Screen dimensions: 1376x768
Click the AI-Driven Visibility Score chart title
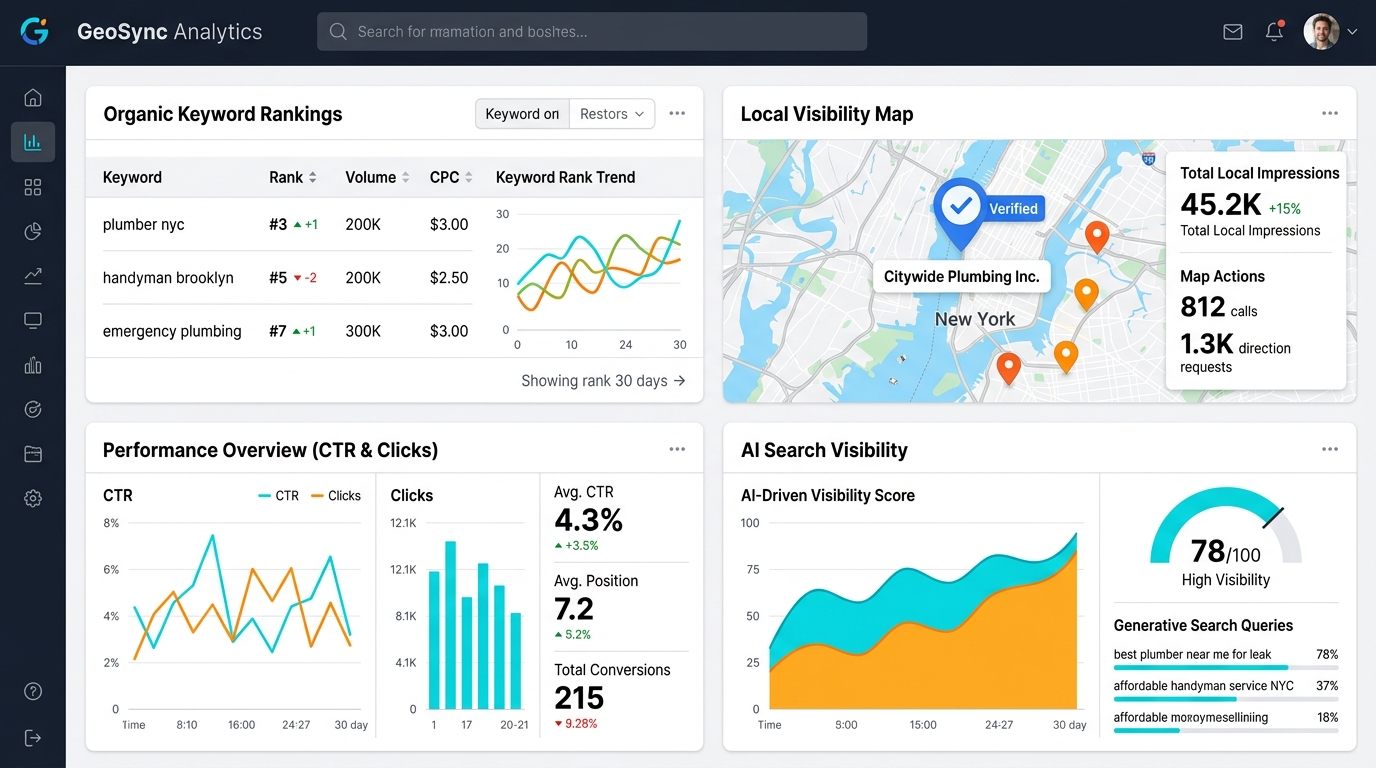828,495
